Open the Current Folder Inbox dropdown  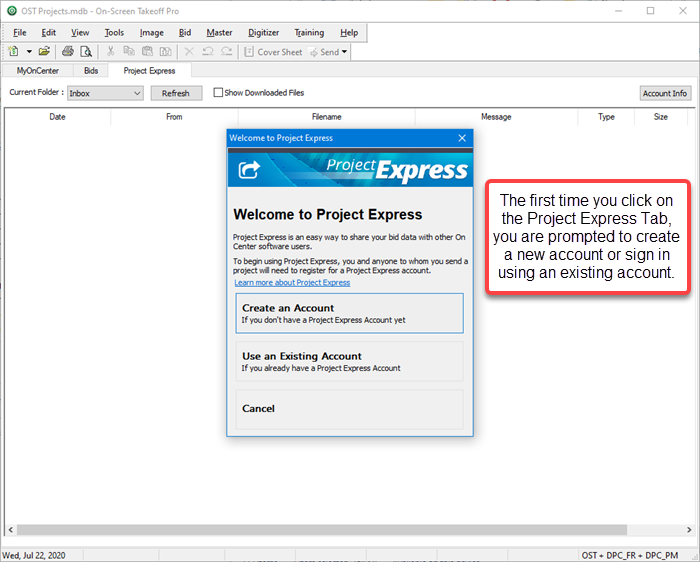click(105, 93)
